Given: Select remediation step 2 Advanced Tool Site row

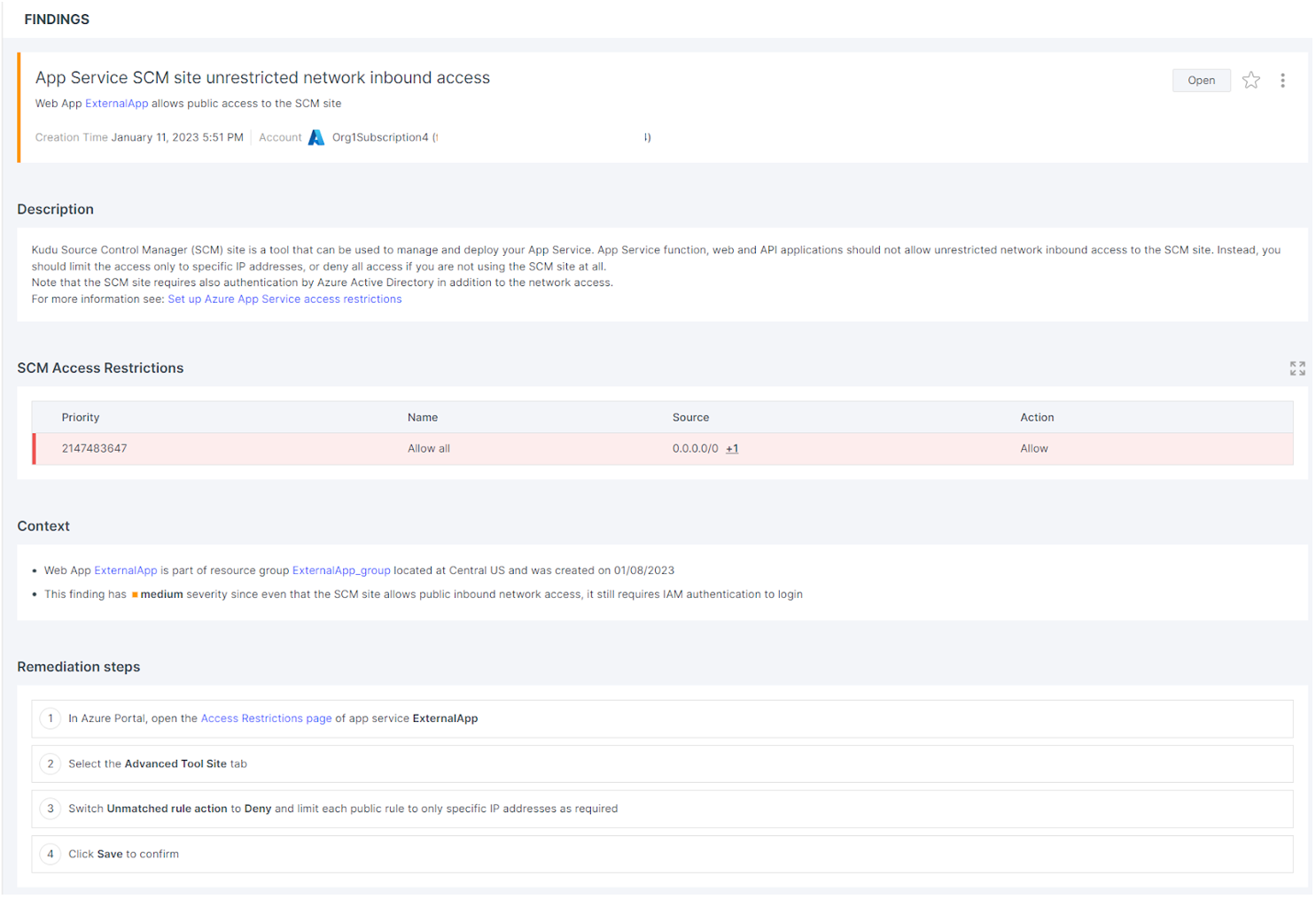Looking at the screenshot, I should pos(662,763).
